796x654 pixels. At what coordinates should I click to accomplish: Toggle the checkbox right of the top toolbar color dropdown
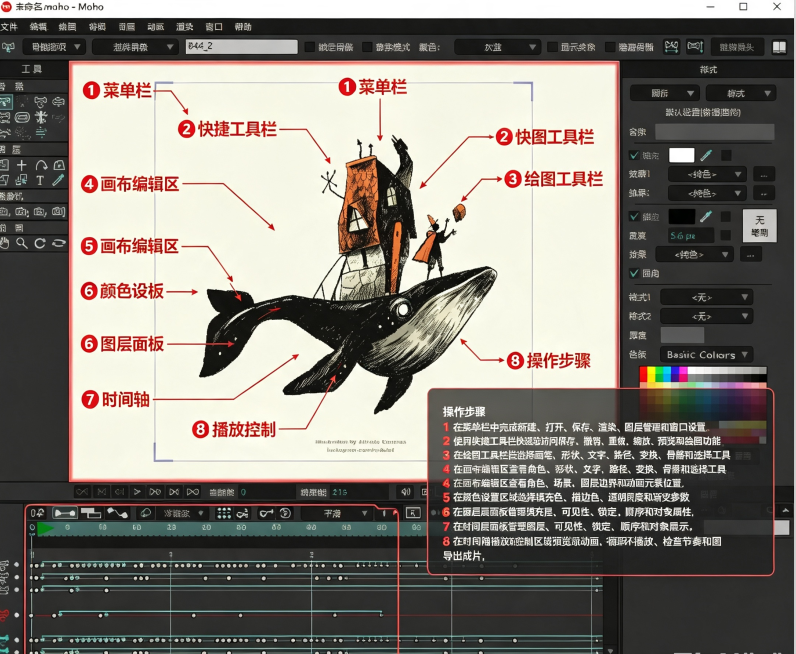[552, 47]
